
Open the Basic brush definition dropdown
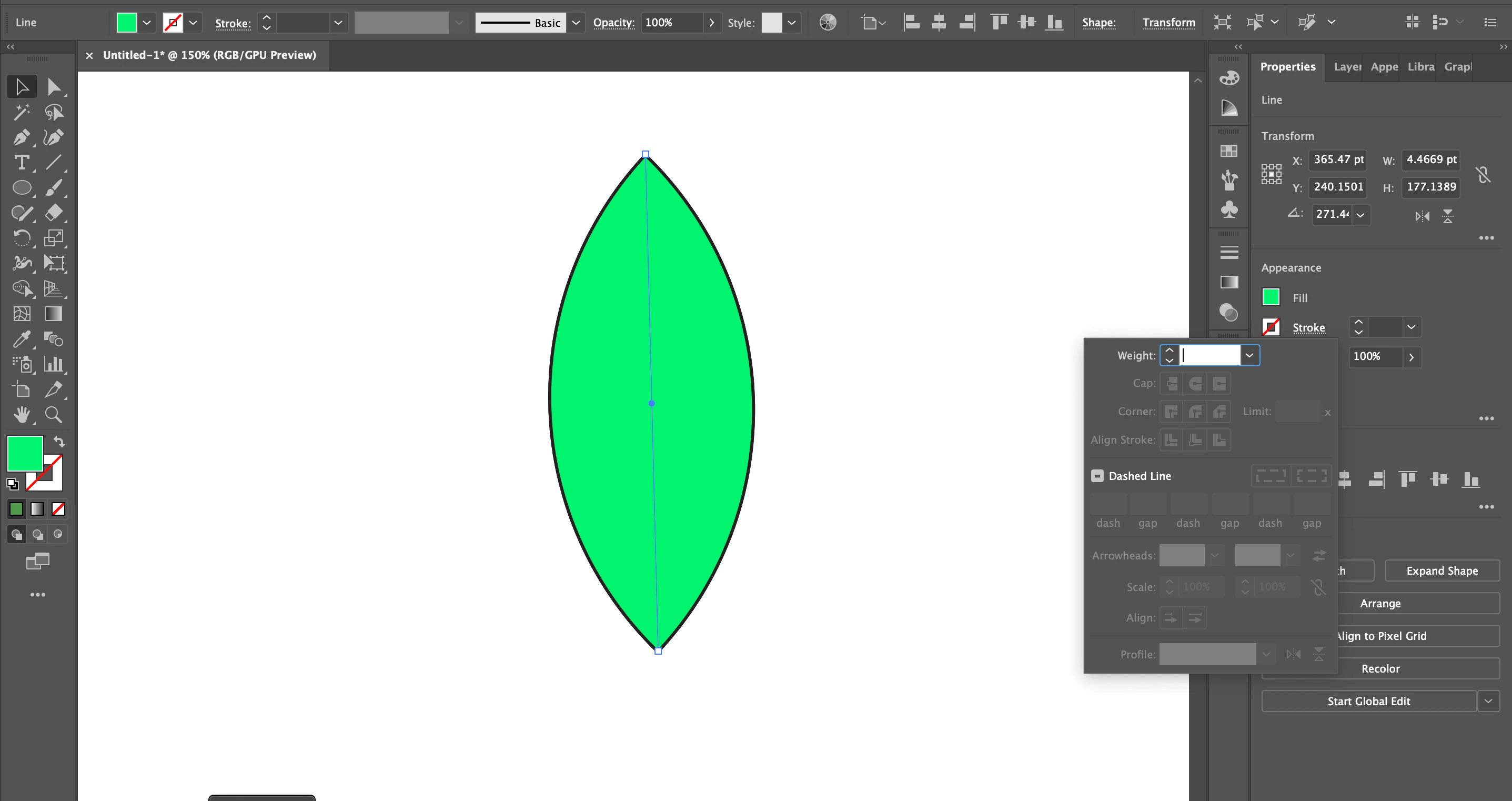point(576,23)
